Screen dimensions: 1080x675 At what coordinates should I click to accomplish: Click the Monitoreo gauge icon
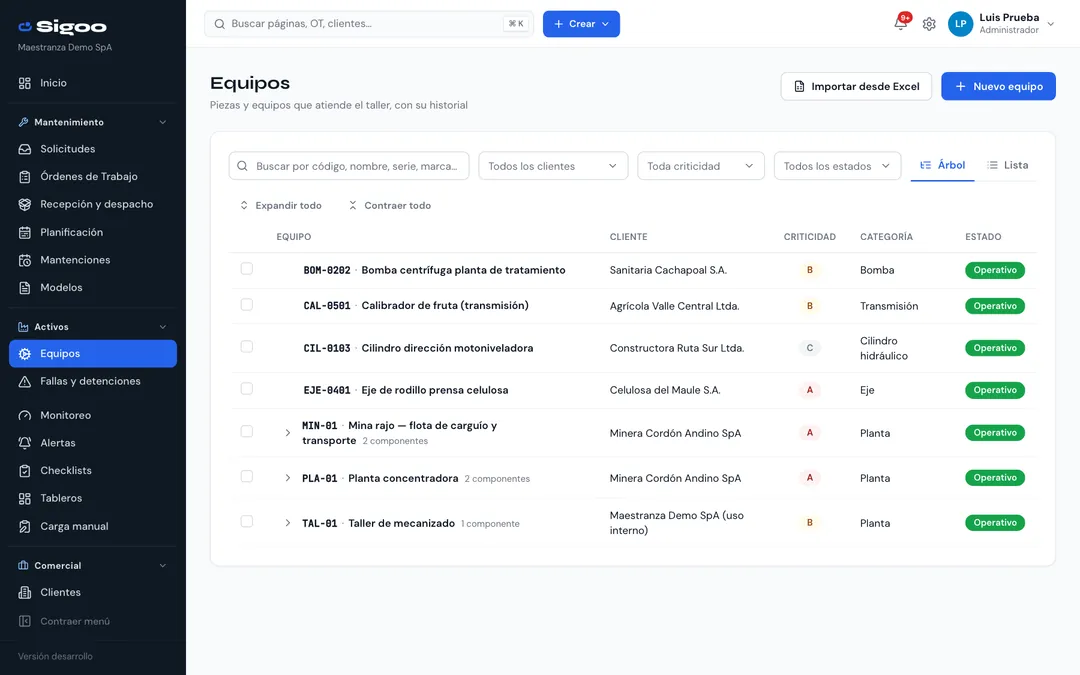(25, 416)
